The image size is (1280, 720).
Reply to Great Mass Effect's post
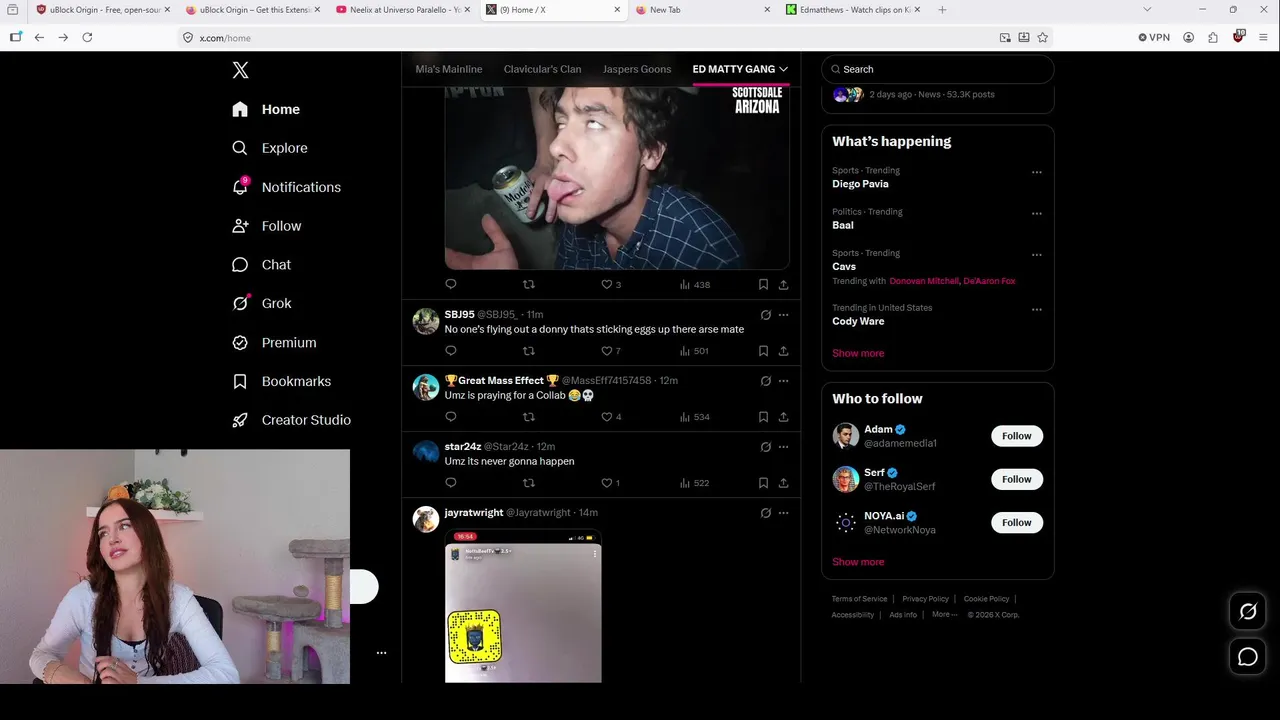451,417
